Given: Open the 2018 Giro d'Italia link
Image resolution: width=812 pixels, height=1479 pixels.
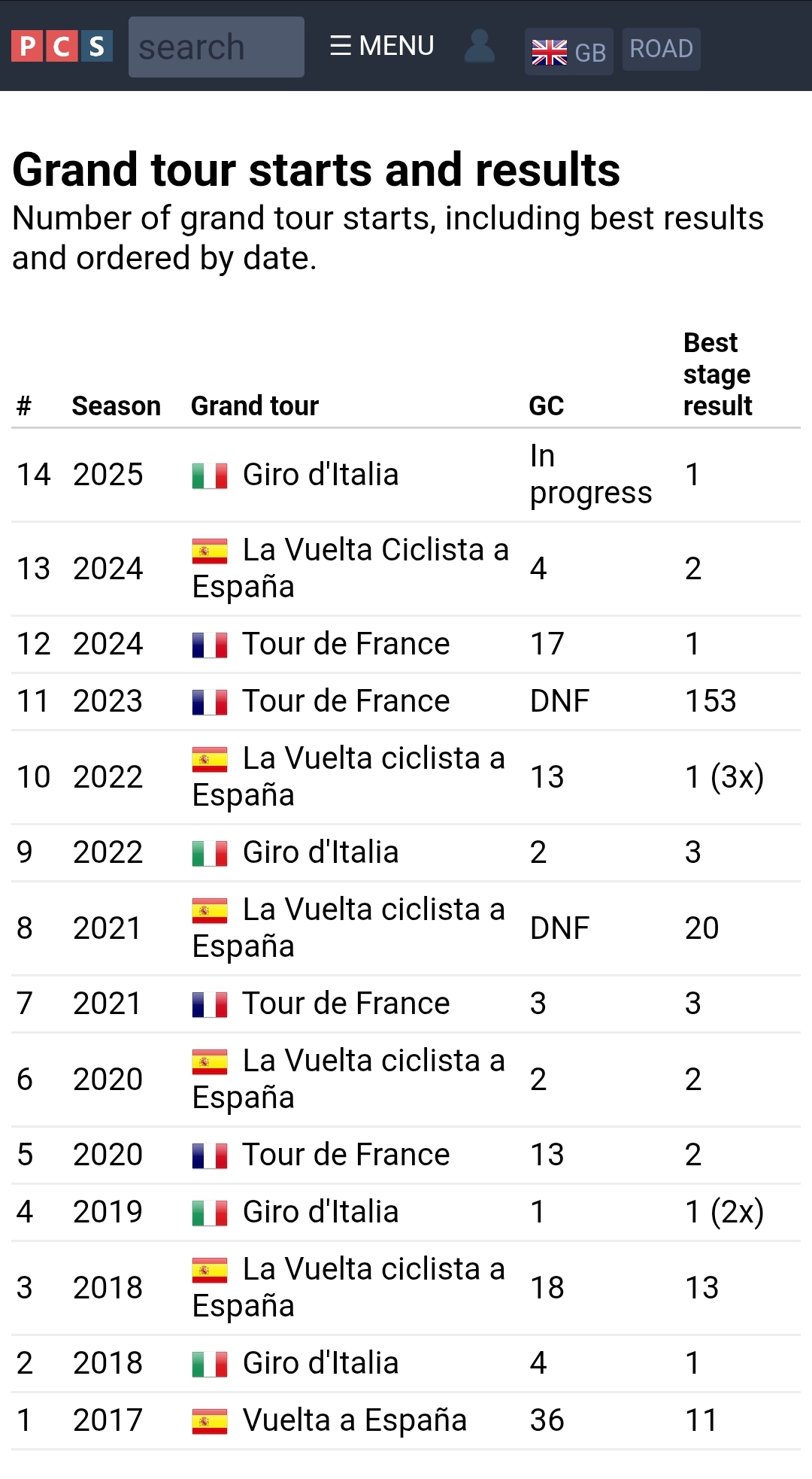Looking at the screenshot, I should [x=321, y=1363].
